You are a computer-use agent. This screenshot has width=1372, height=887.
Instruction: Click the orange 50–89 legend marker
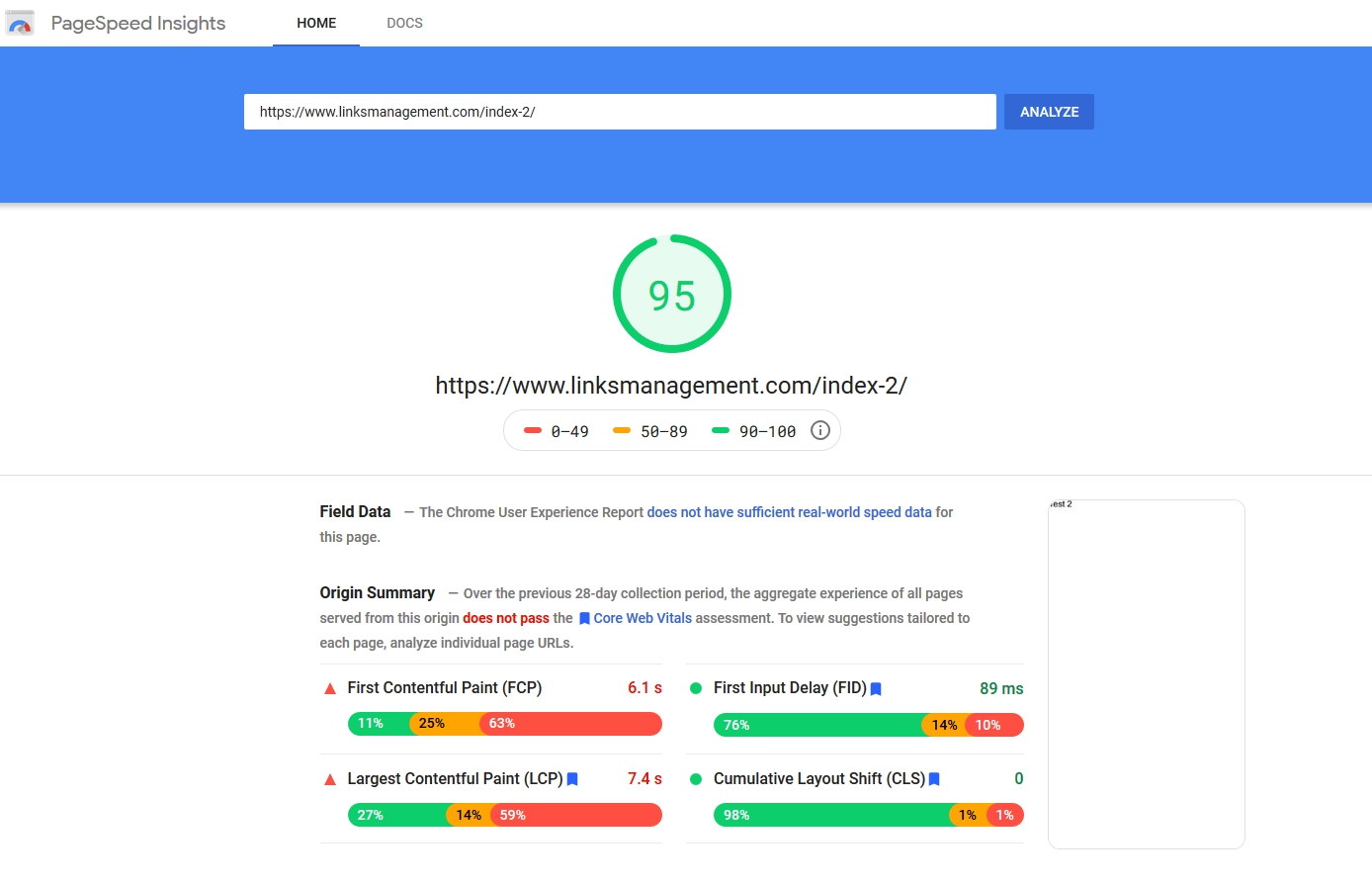click(622, 430)
